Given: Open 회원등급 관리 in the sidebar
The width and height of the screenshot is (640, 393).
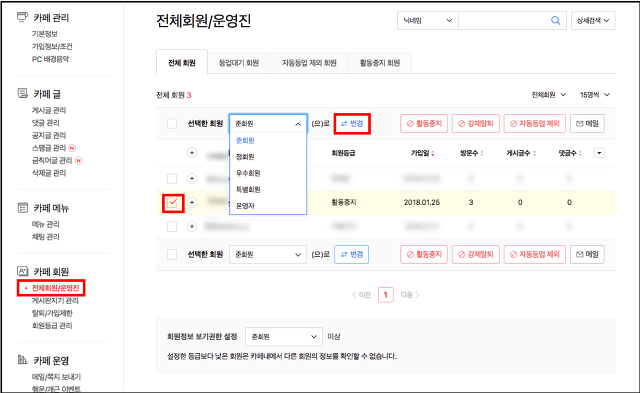Looking at the screenshot, I should click(x=52, y=326).
